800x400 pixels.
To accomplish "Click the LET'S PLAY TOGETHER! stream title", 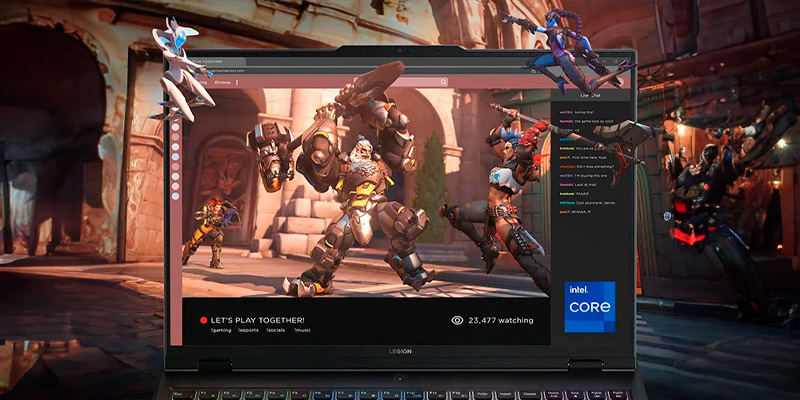I will click(258, 320).
